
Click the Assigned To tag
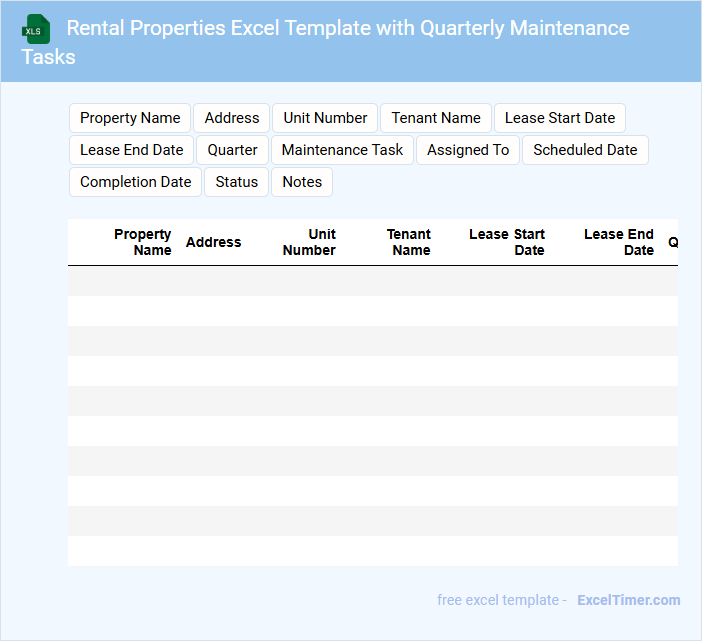tap(468, 150)
